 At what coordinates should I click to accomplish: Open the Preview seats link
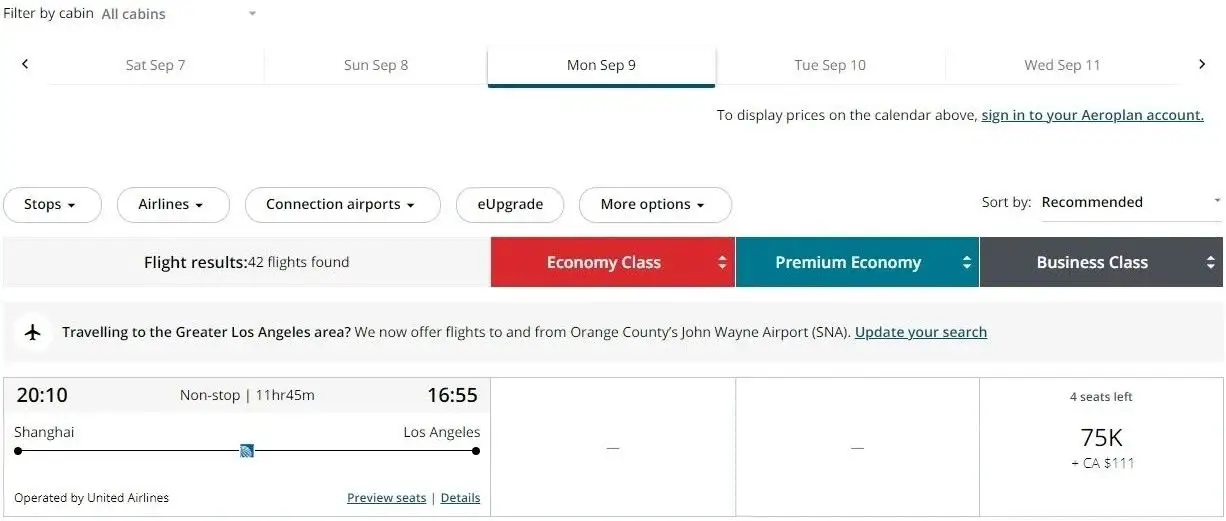[386, 498]
